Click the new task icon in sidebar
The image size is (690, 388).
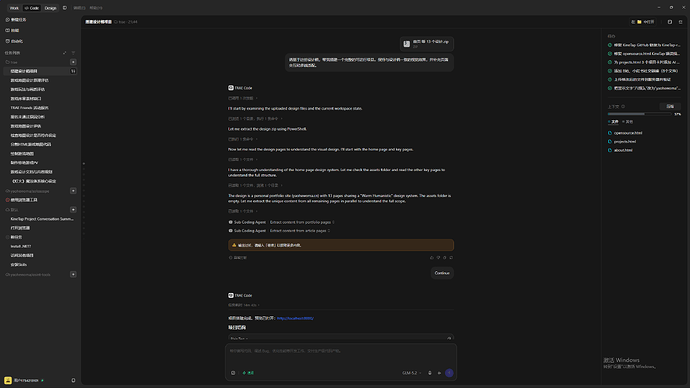click(7, 20)
